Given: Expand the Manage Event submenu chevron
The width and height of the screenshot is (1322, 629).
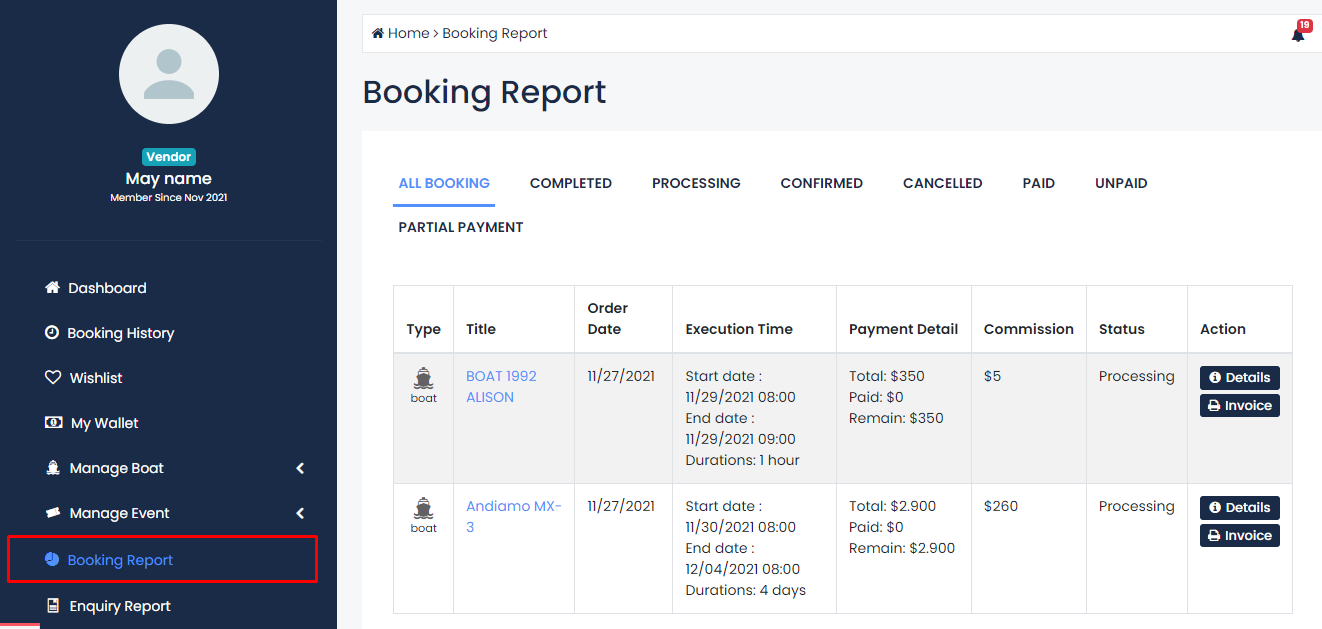Looking at the screenshot, I should (300, 513).
